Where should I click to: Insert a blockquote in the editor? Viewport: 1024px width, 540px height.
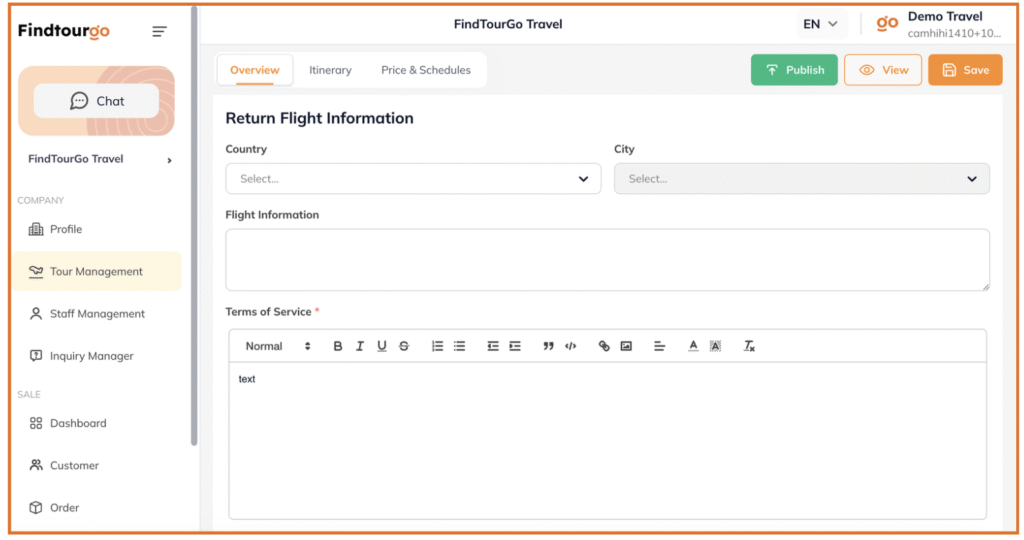click(548, 346)
